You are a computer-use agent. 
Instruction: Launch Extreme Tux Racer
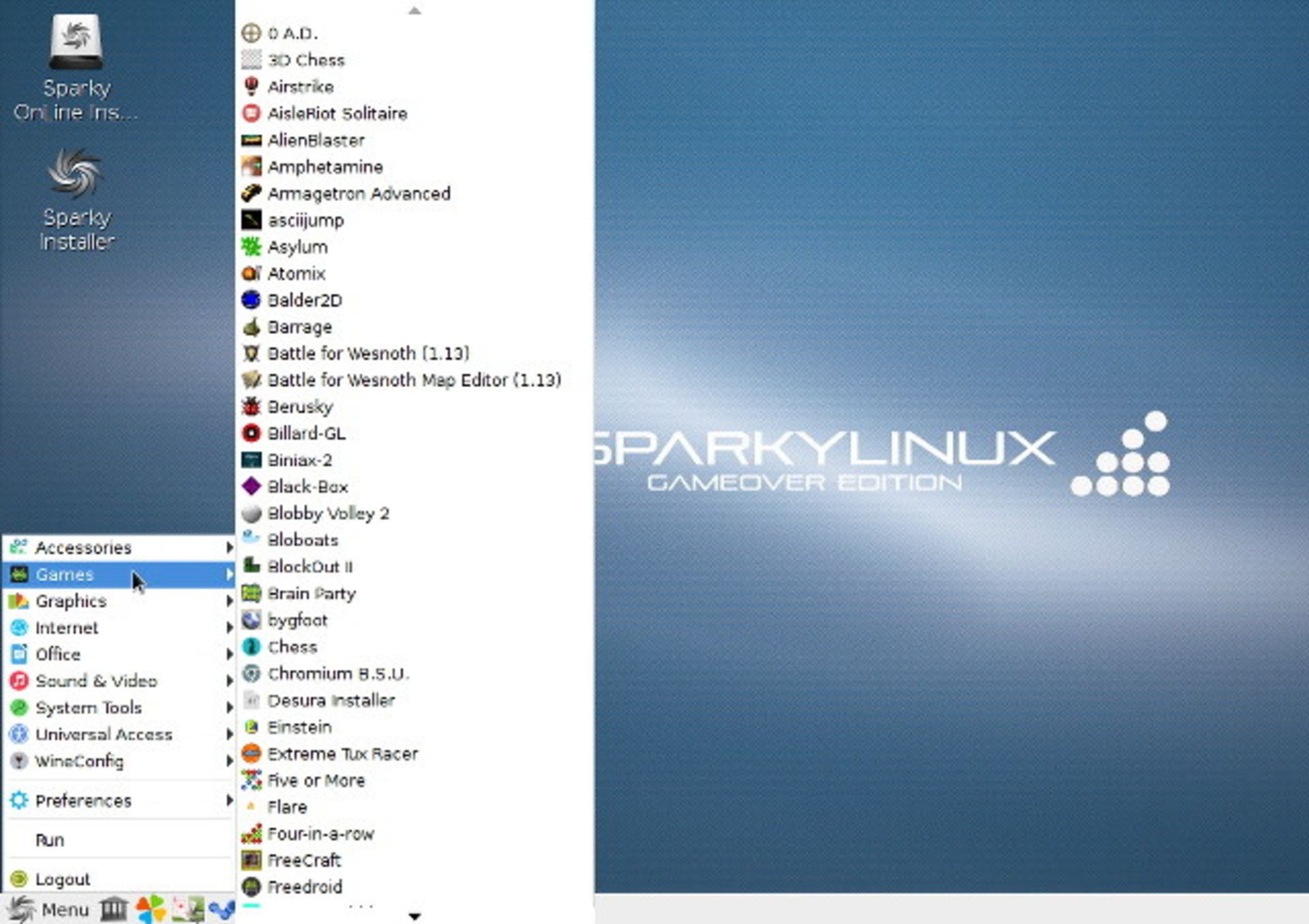tap(343, 754)
